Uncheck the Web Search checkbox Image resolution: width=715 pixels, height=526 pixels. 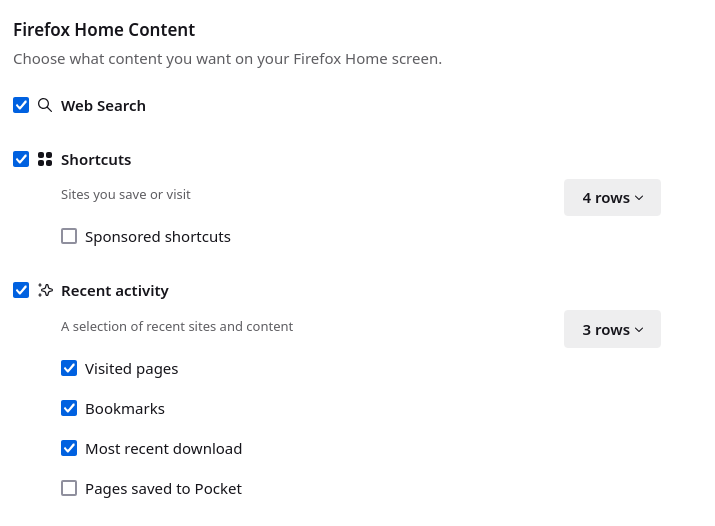coord(21,105)
